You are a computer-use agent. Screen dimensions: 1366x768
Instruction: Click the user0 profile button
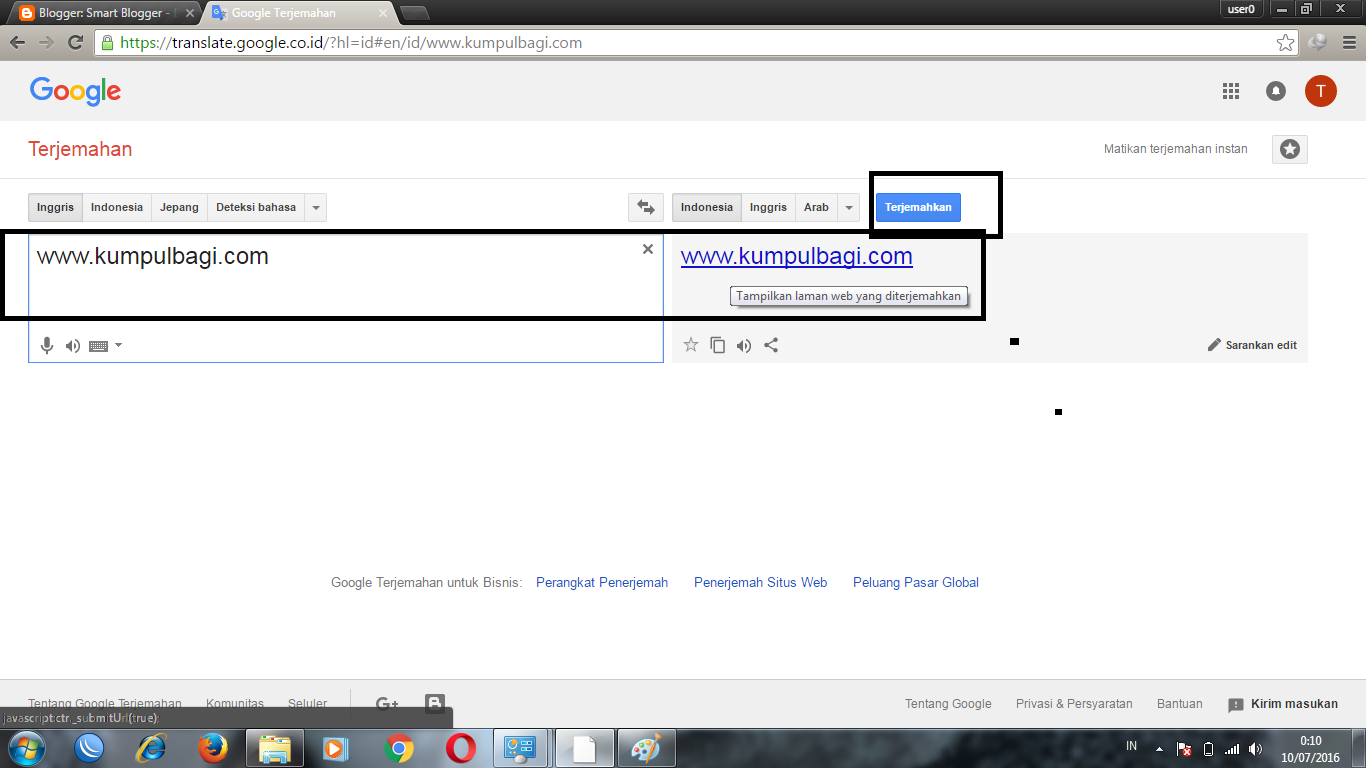point(1241,9)
